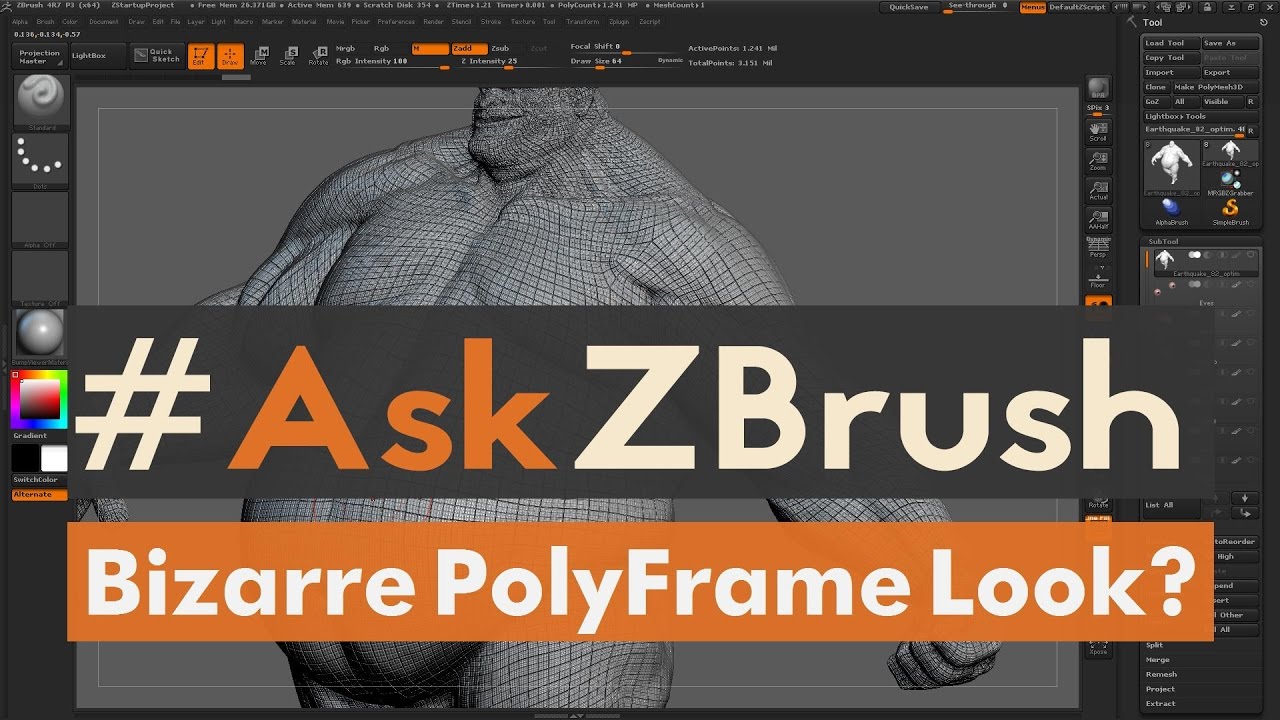This screenshot has width=1280, height=720.
Task: Enable AAHalf antialiased view icon
Action: (1098, 220)
